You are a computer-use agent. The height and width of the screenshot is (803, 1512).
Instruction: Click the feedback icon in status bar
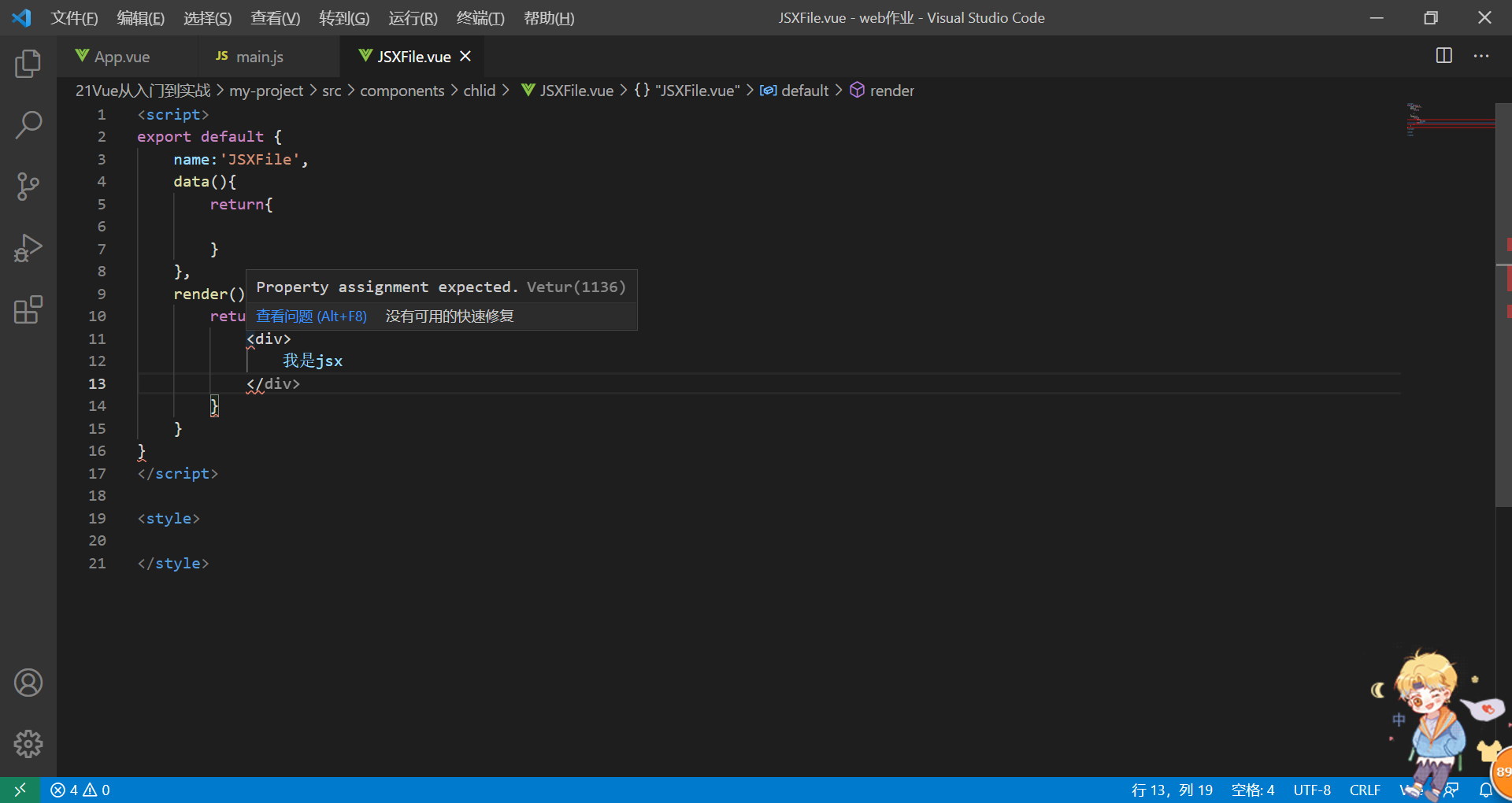point(1451,790)
